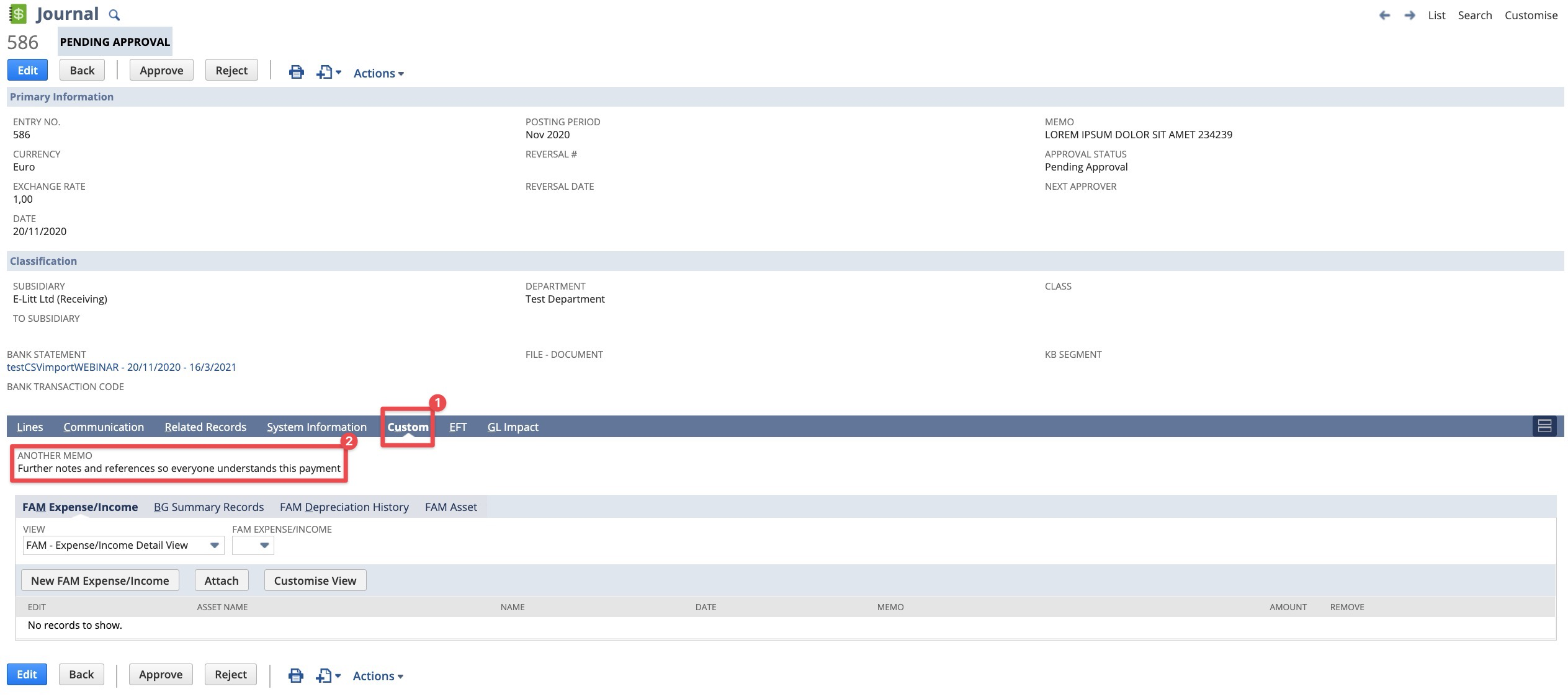Click the MEMO column header in sublist
1568x697 pixels.
pos(890,607)
